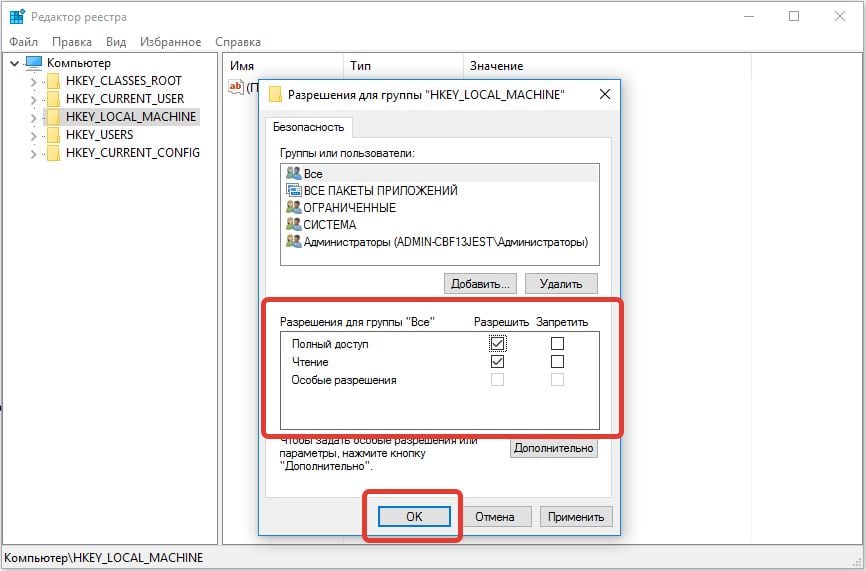Click the HKEY_USERS folder icon
The width and height of the screenshot is (866, 571).
coord(53,135)
